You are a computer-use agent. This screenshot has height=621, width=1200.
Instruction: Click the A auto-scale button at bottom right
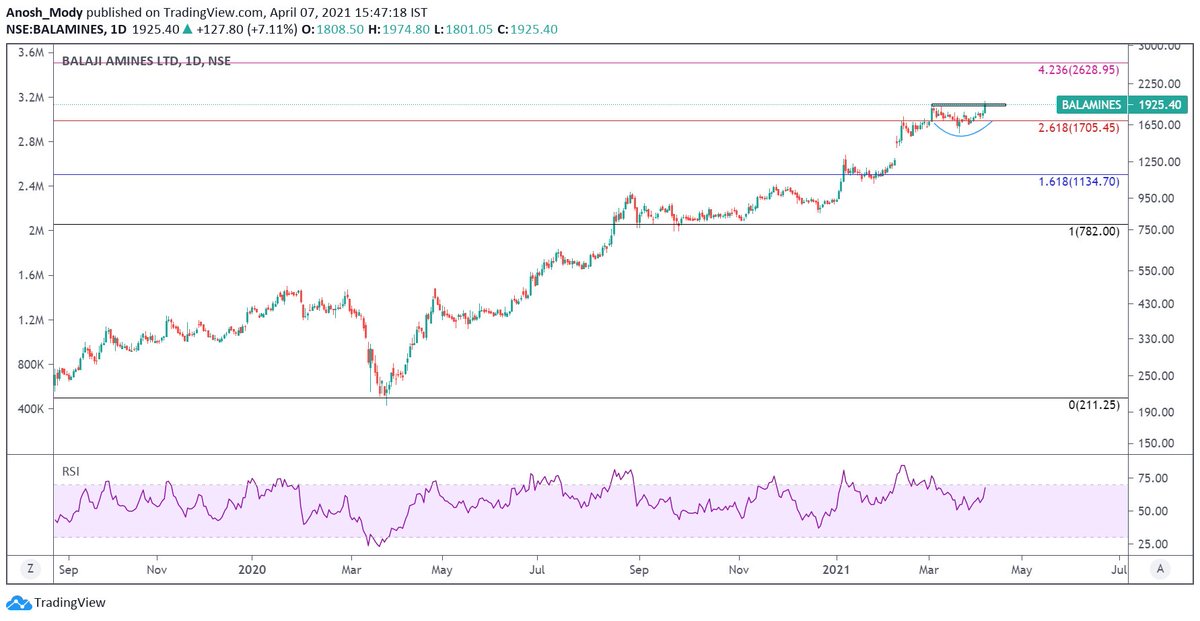point(1160,568)
